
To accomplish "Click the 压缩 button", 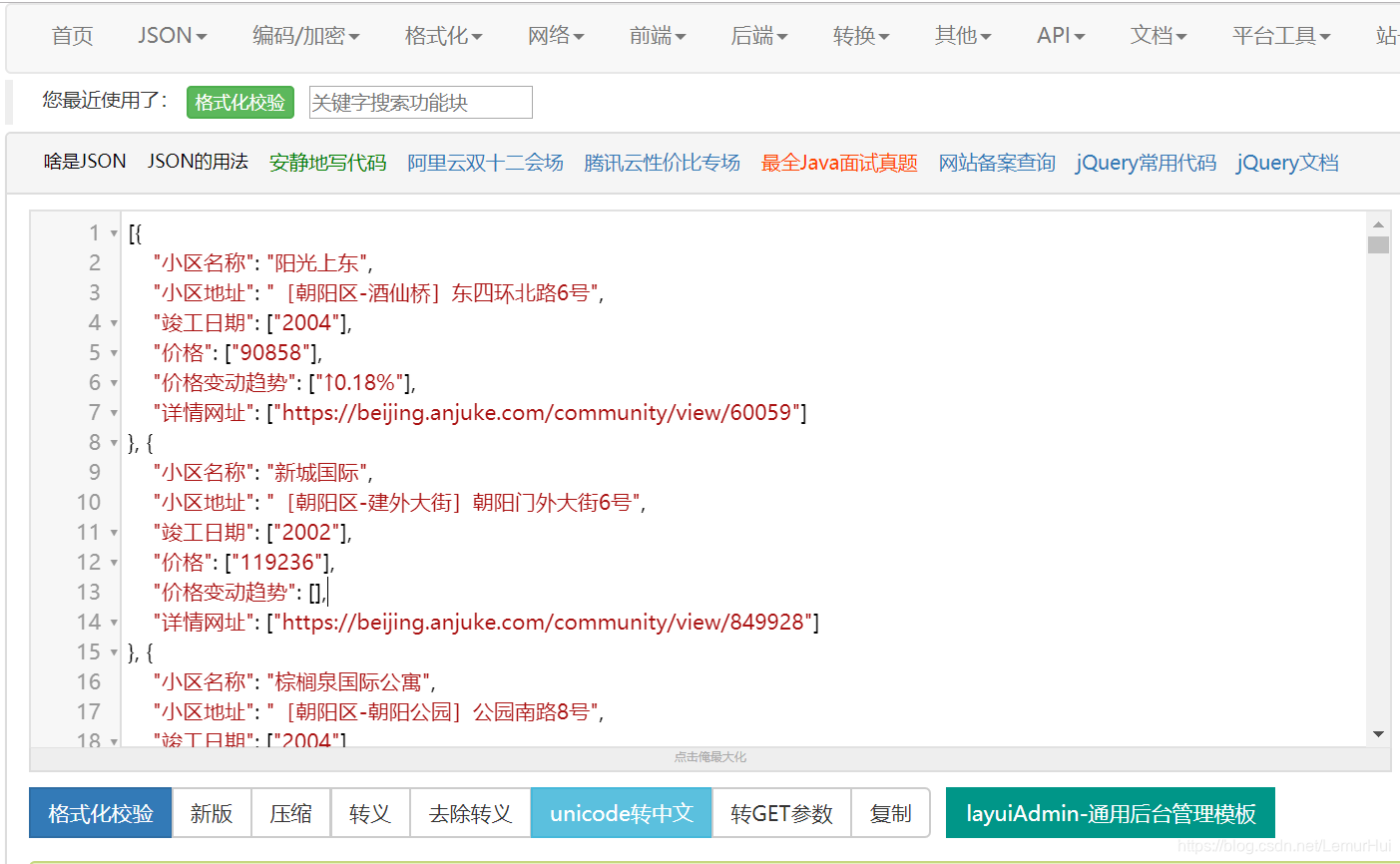I will coord(291,813).
